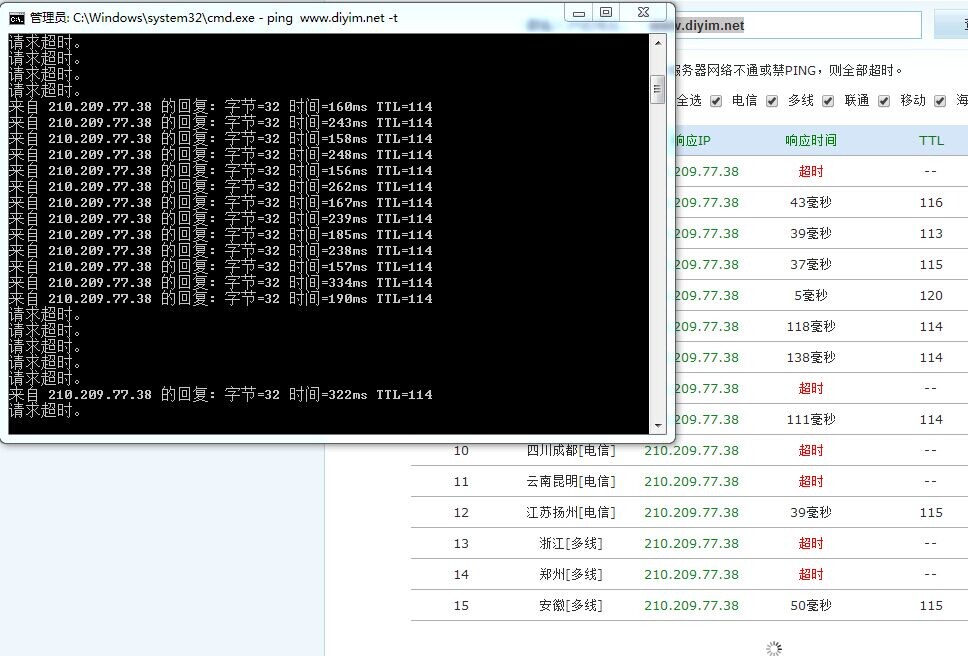968x656 pixels.
Task: Toggle the checkbox between 全选 and 电信
Action: (x=716, y=101)
